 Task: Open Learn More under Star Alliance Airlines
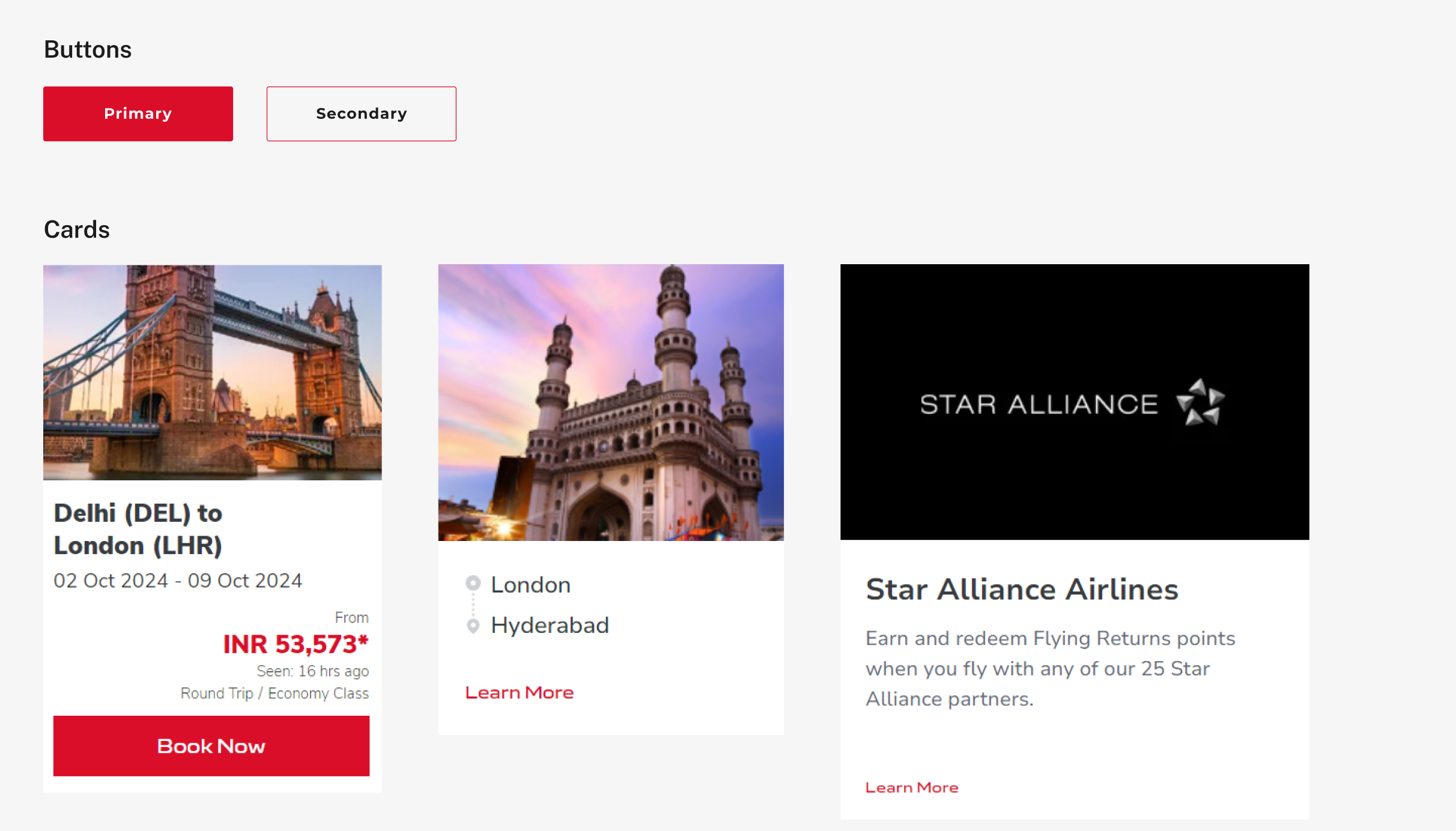pyautogui.click(x=912, y=788)
